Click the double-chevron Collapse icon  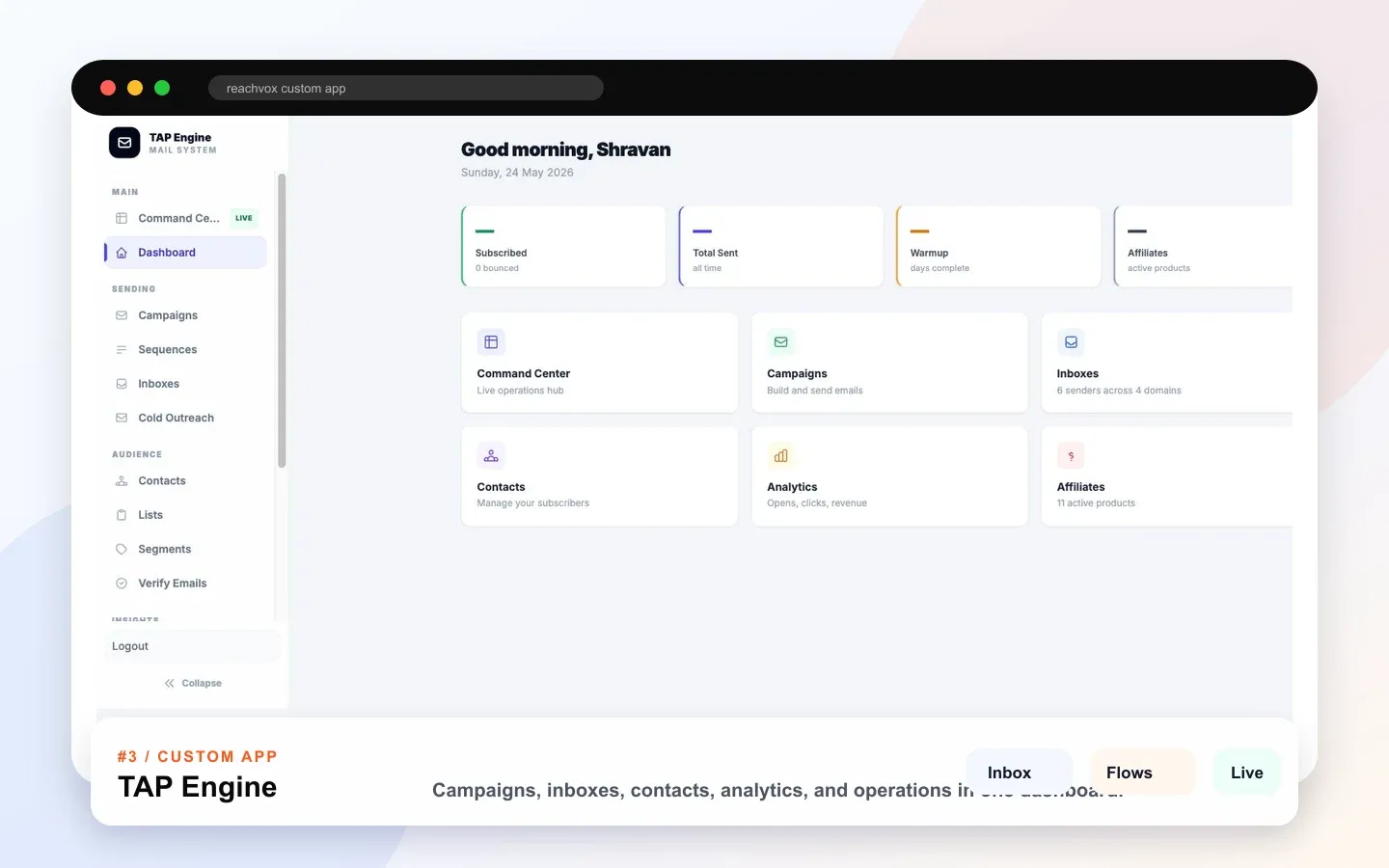(x=170, y=683)
